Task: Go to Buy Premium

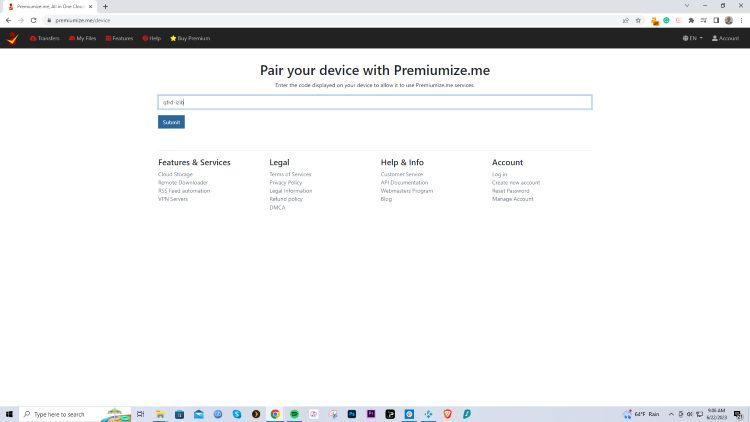Action: coord(190,38)
